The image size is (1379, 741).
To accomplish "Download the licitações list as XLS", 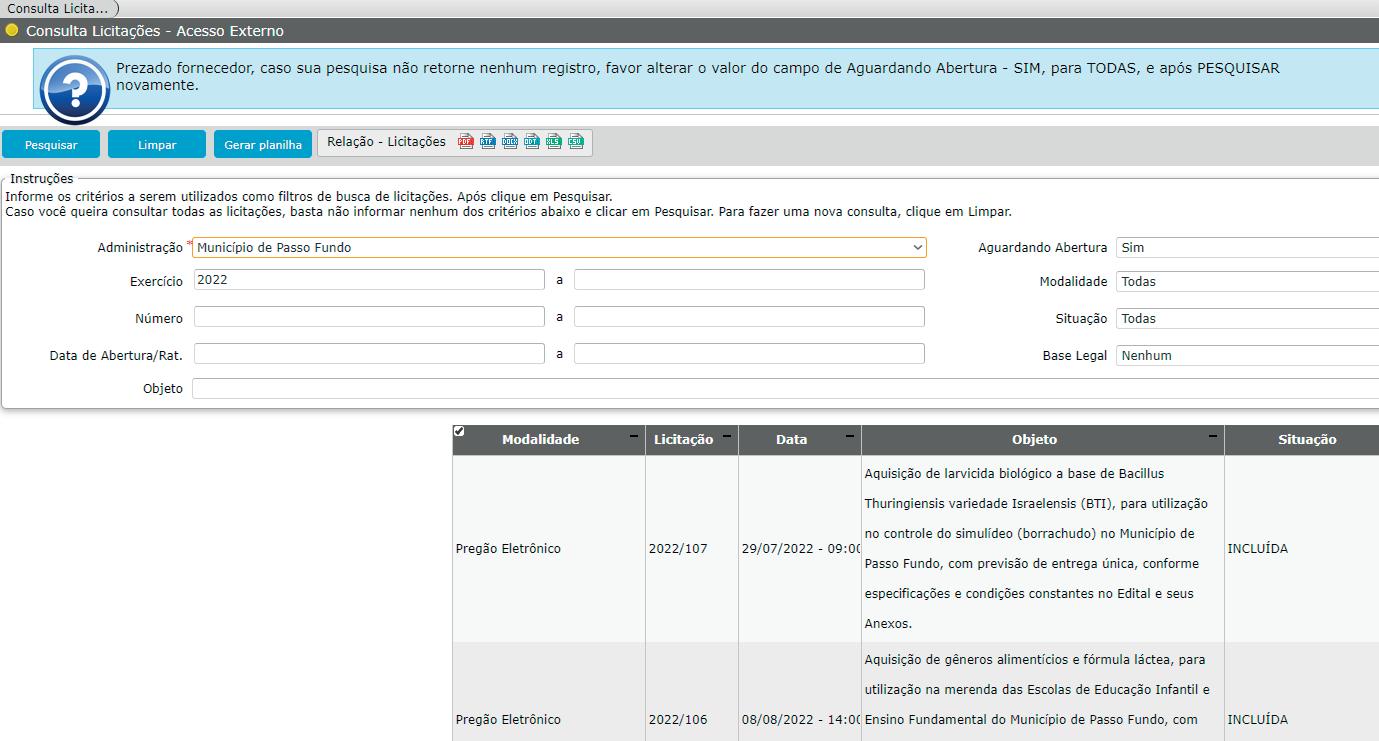I will pos(553,142).
